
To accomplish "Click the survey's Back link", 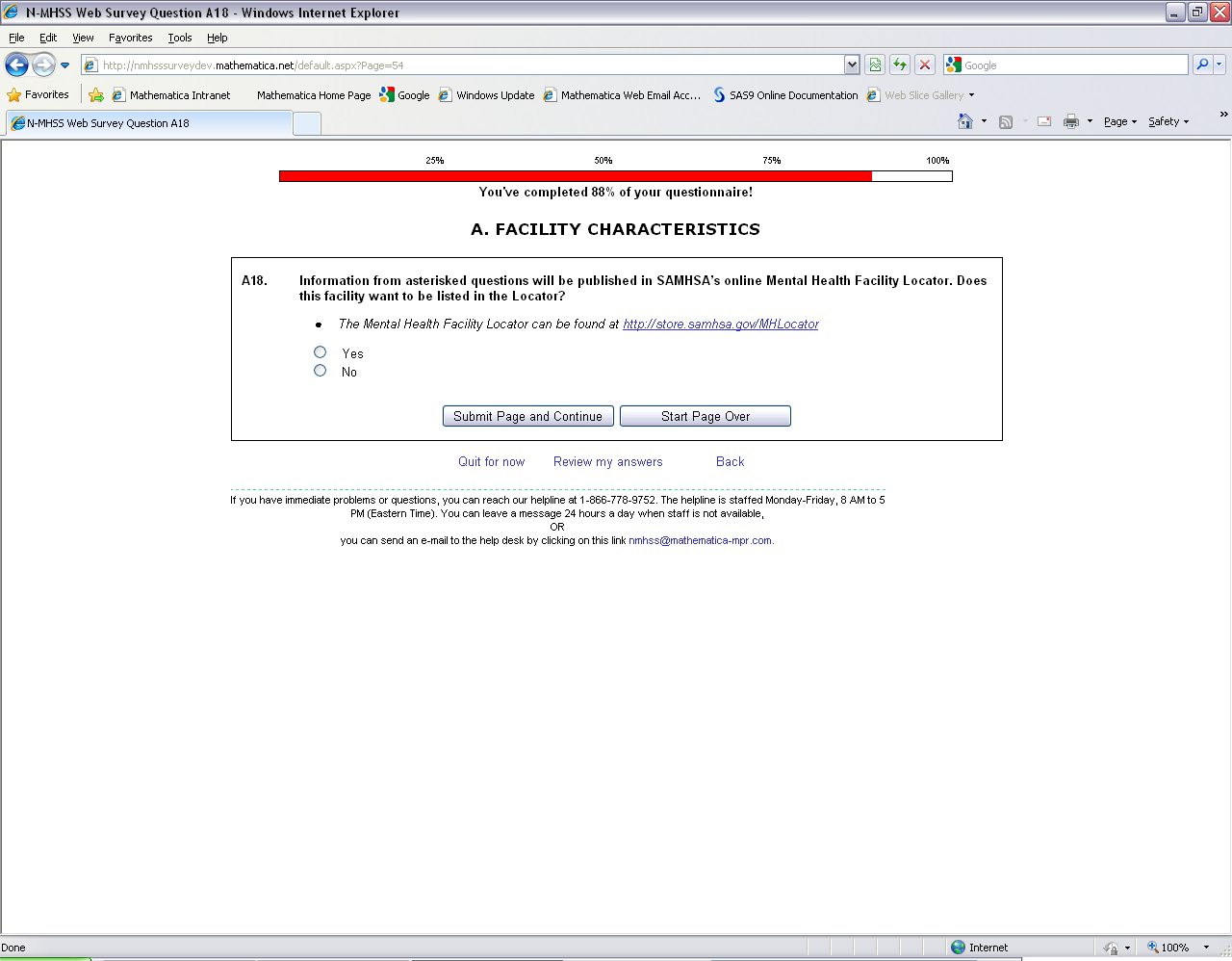I will coord(731,462).
